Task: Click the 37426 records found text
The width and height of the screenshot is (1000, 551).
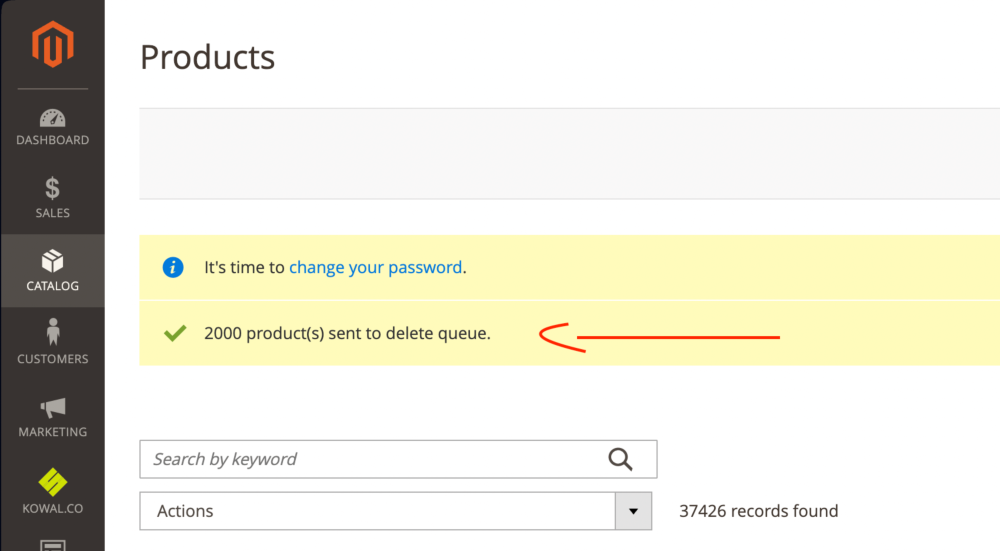Action: 758,511
